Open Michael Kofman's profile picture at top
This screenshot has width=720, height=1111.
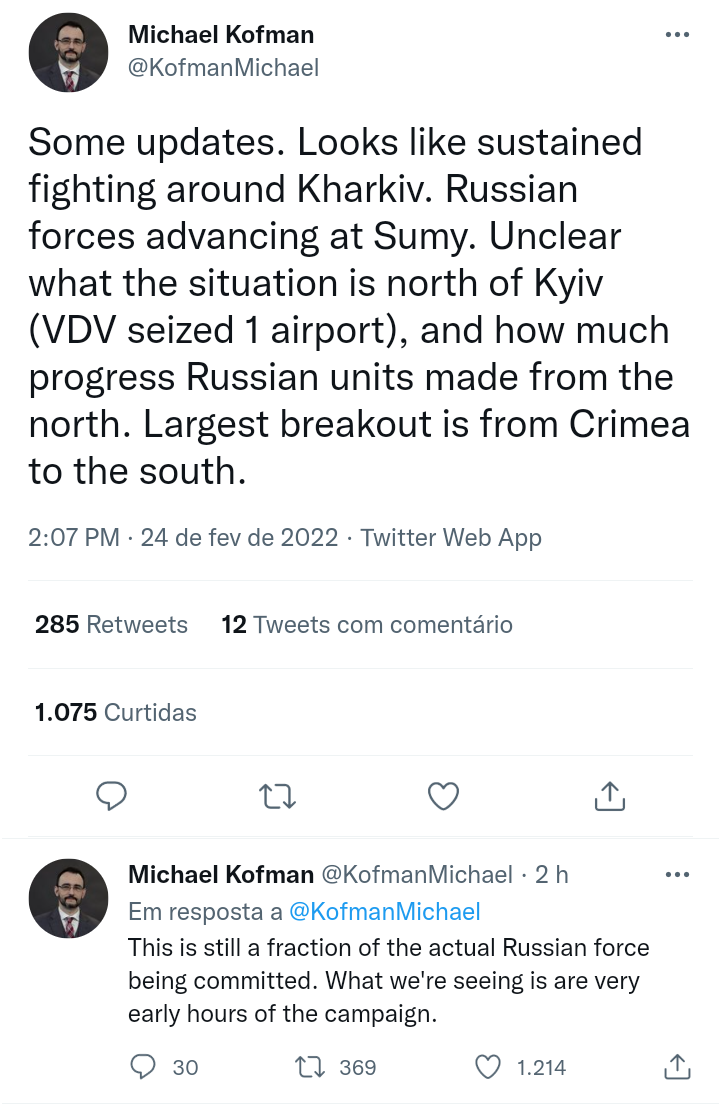tap(68, 54)
